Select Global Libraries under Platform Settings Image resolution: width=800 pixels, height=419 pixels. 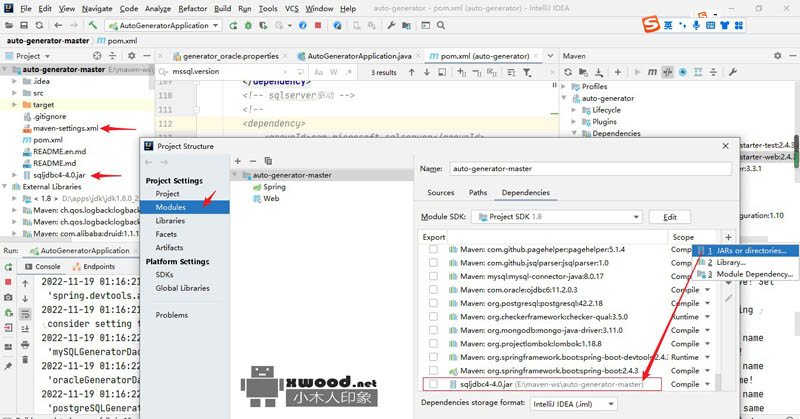(x=182, y=288)
